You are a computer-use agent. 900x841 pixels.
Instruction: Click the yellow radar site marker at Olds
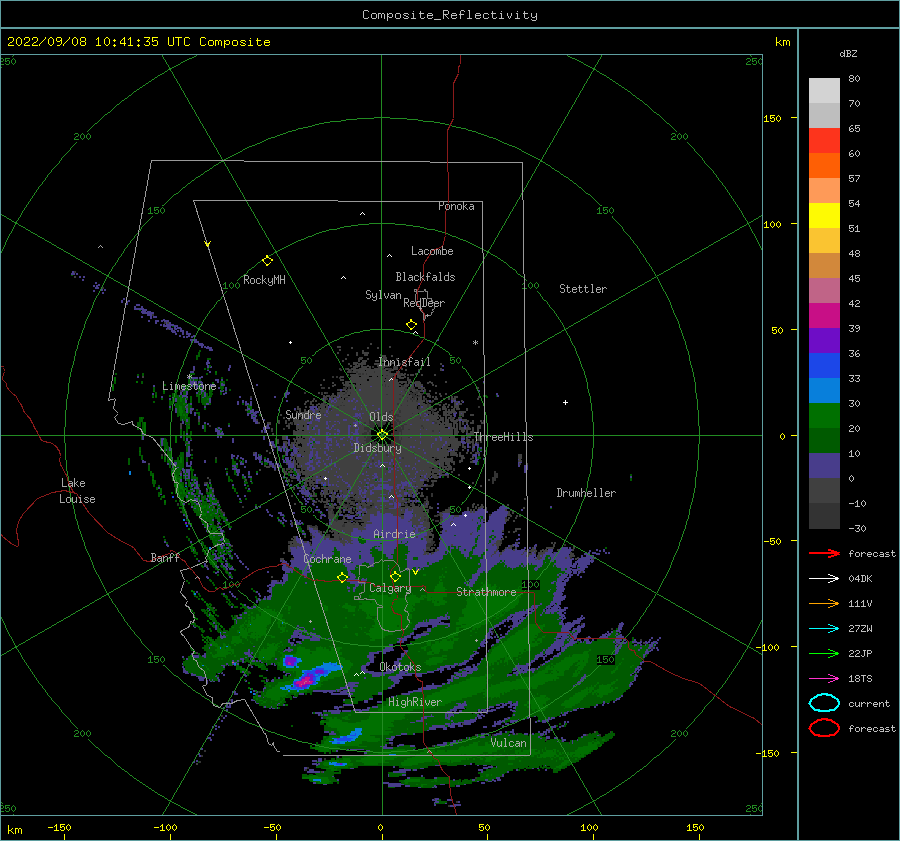(x=382, y=435)
